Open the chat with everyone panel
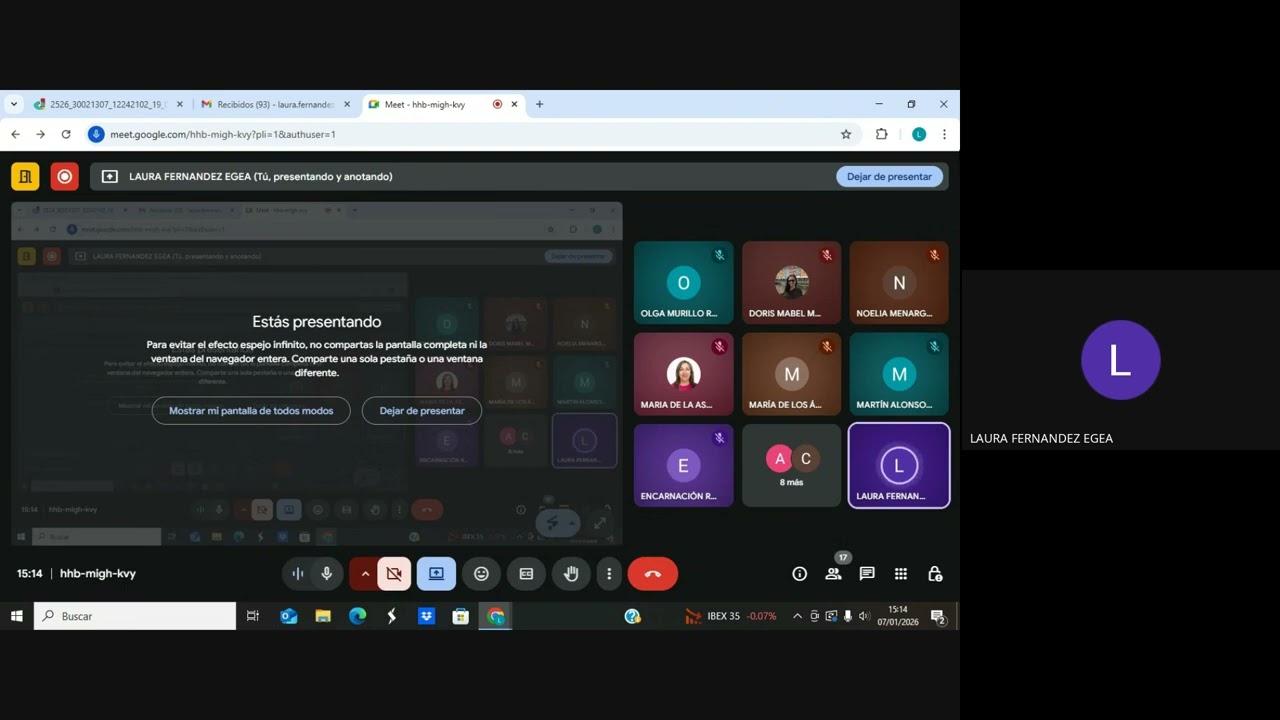 tap(867, 574)
